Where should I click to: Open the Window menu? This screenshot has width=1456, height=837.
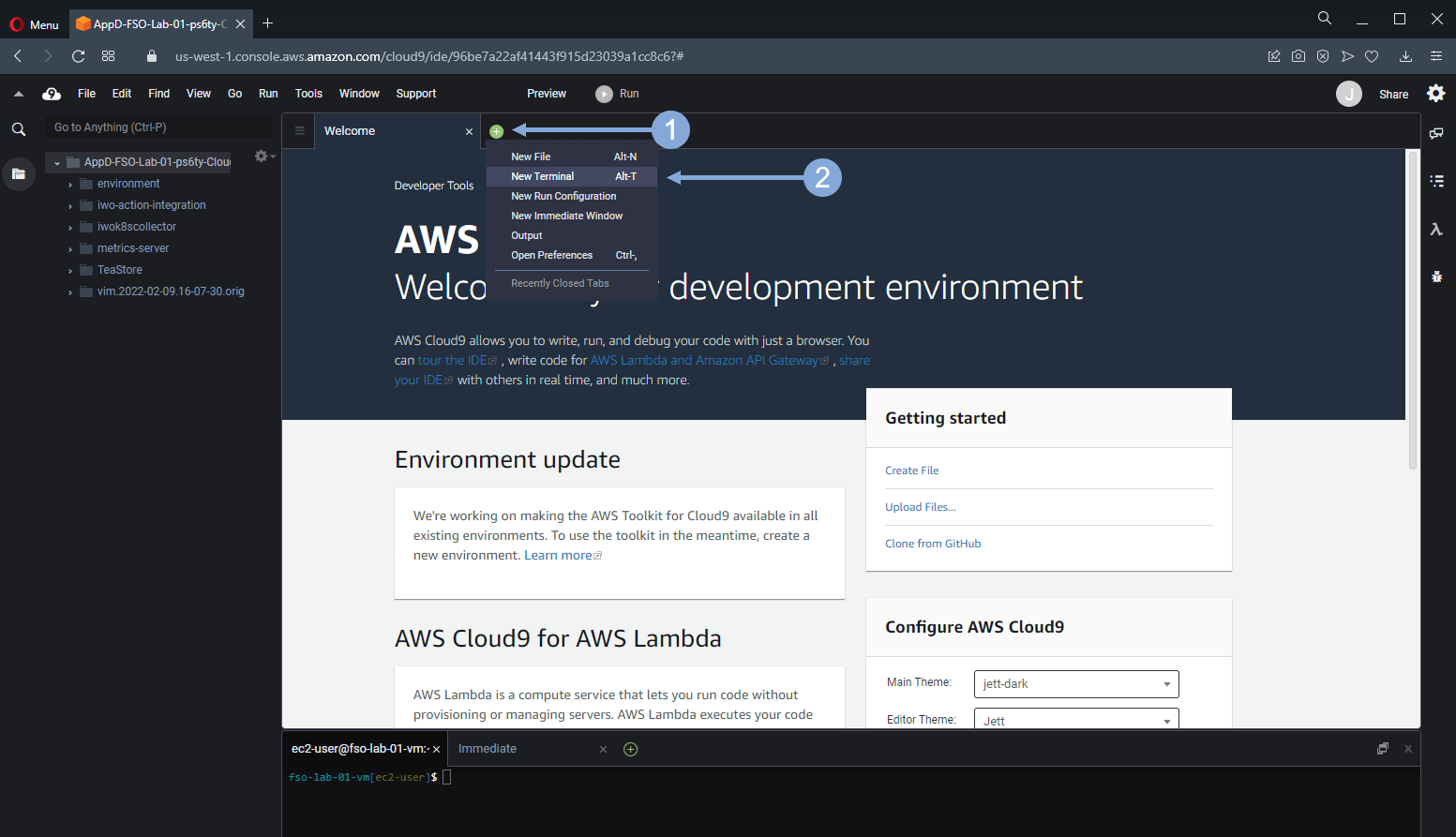tap(359, 94)
